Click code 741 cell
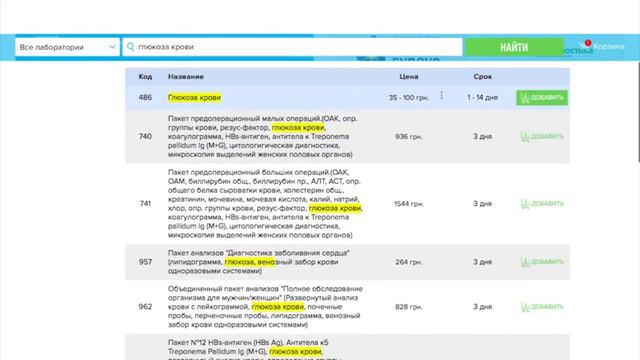This screenshot has height=360, width=640. coord(145,203)
